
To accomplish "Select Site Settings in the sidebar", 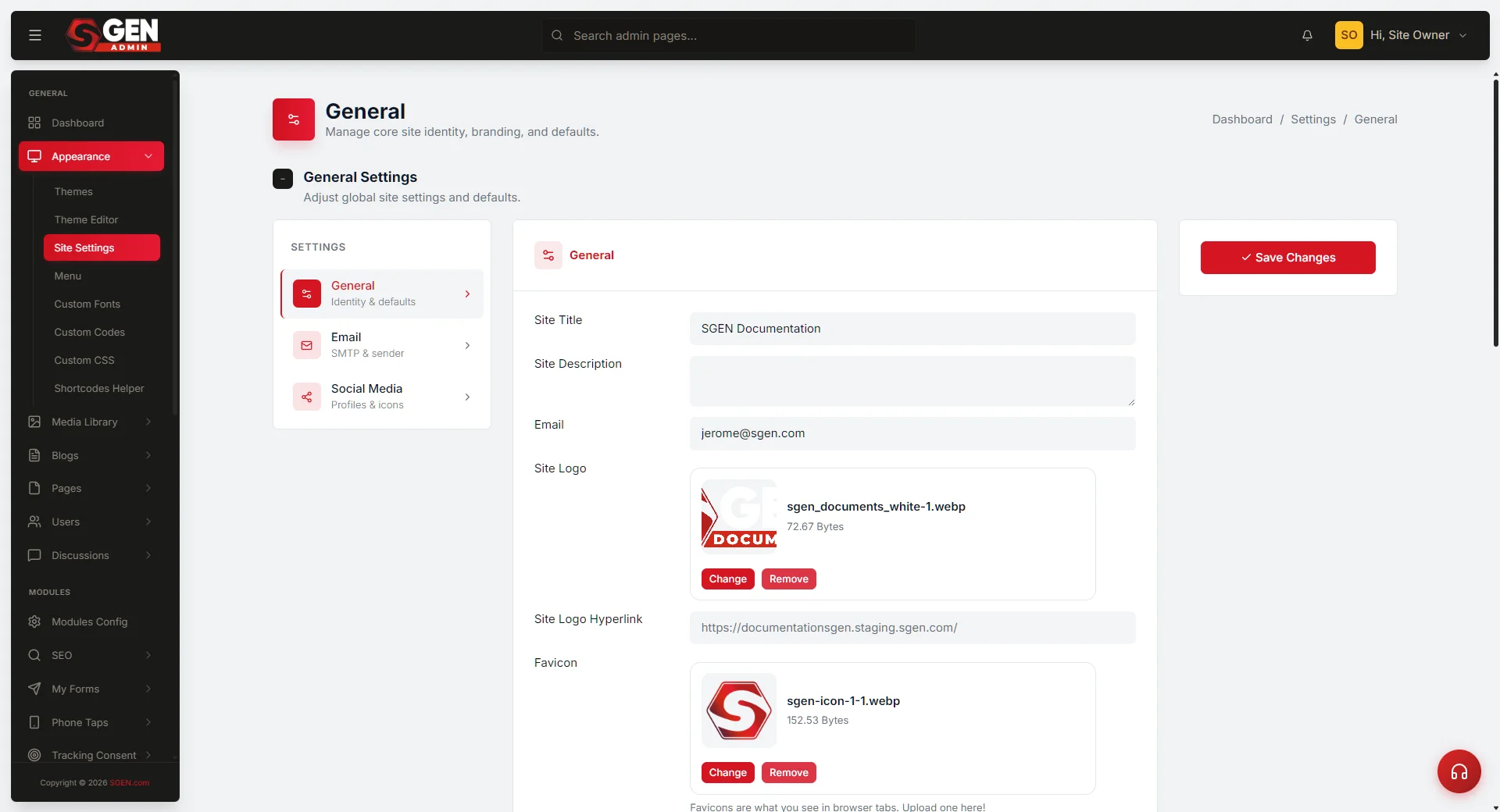I will 102,248.
